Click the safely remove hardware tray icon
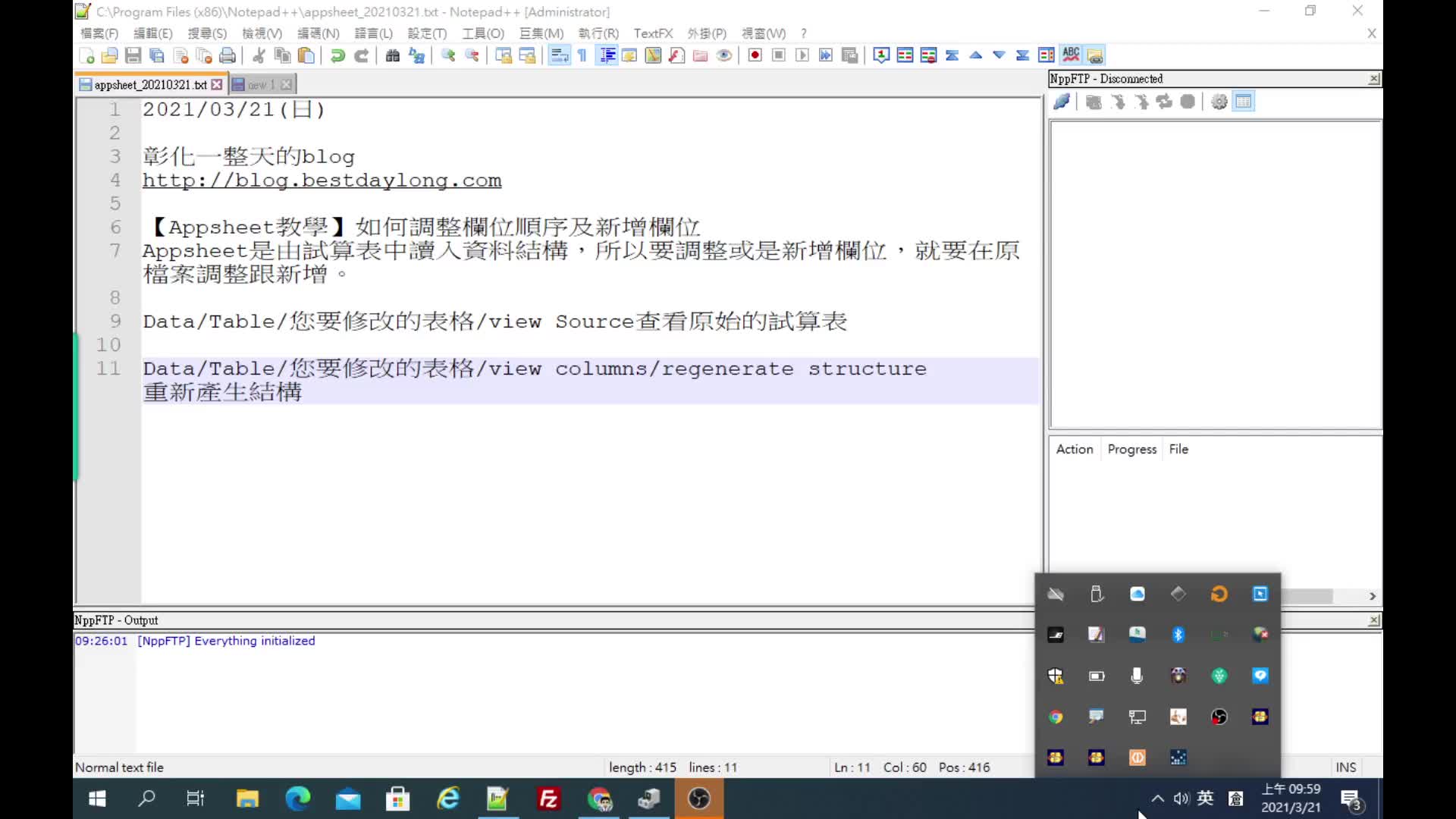 click(1097, 594)
